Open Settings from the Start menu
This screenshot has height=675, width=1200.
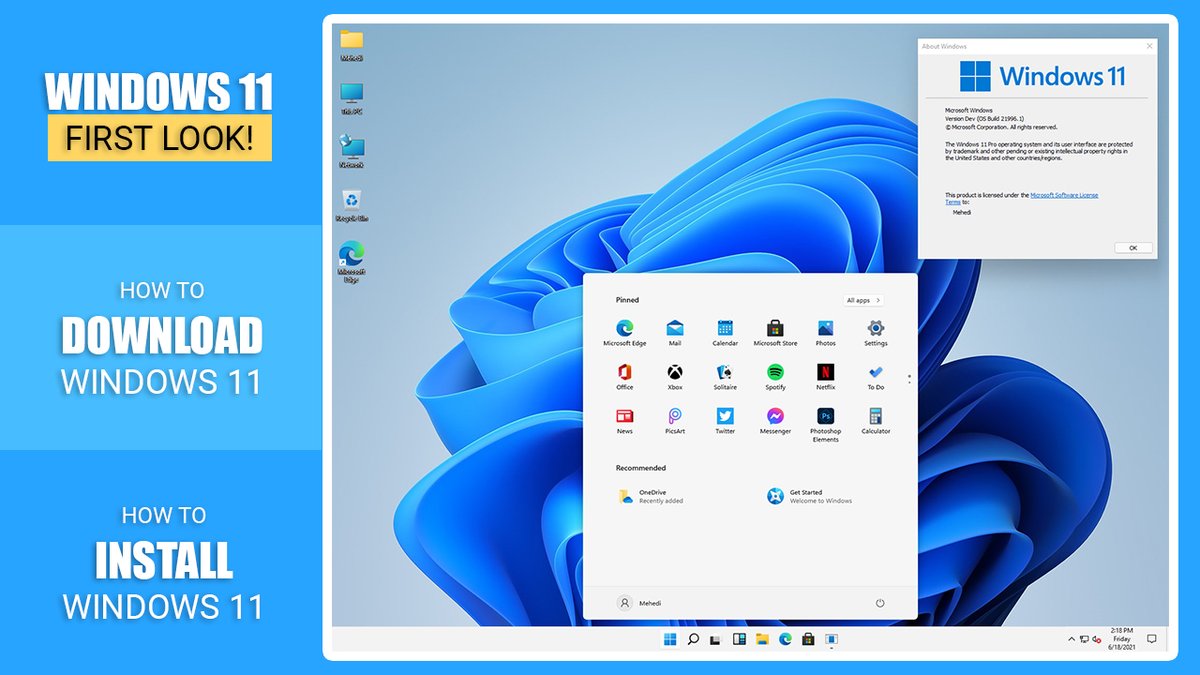[876, 332]
